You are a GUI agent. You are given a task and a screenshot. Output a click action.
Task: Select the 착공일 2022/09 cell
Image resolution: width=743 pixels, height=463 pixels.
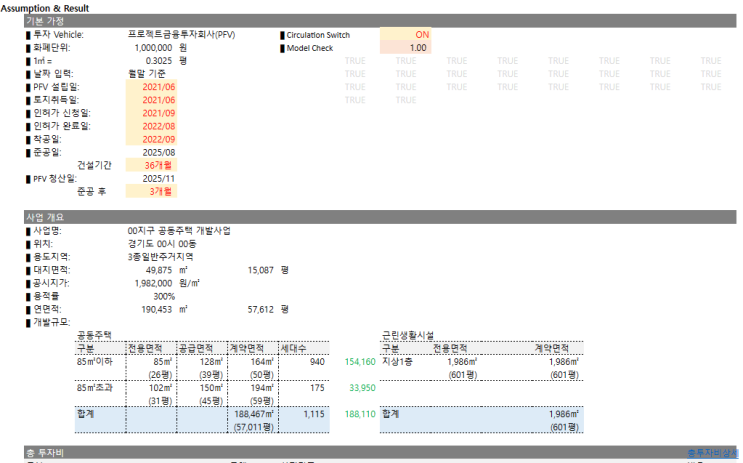coord(151,139)
